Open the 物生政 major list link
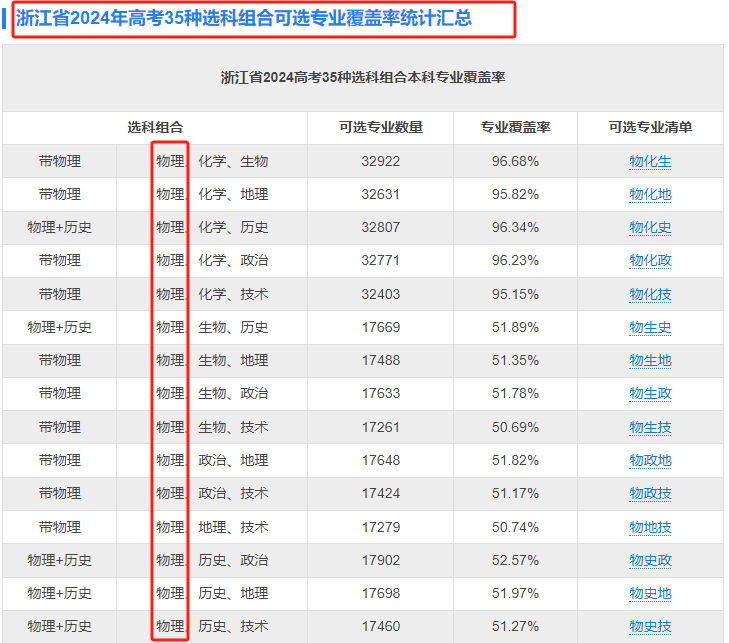 [x=650, y=393]
